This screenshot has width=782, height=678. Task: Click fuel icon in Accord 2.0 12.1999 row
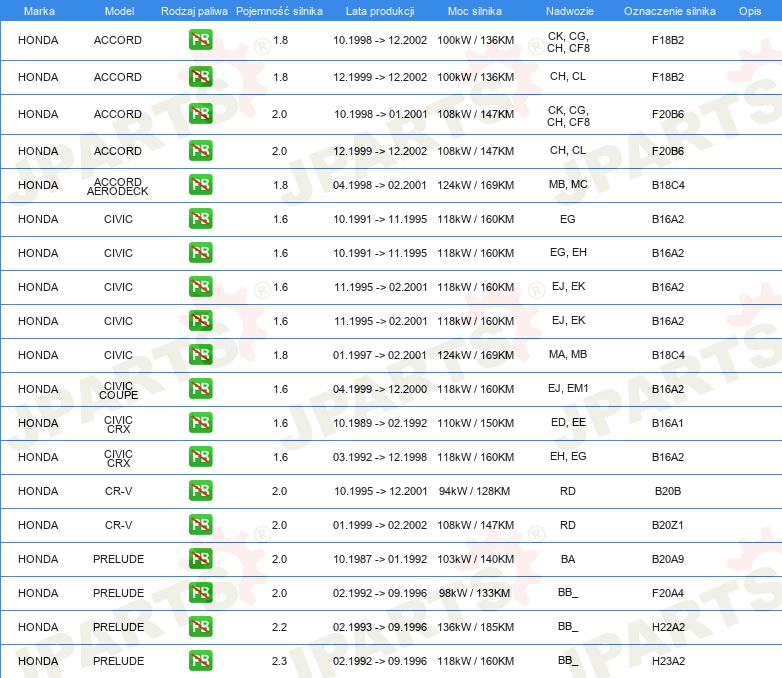coord(200,151)
